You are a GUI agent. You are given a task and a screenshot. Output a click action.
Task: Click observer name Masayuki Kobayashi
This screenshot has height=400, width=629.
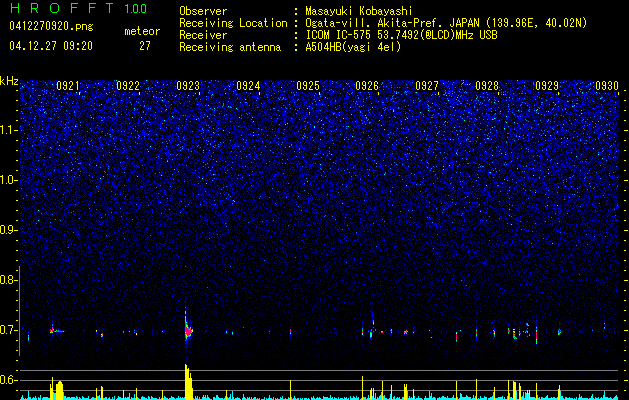click(359, 11)
